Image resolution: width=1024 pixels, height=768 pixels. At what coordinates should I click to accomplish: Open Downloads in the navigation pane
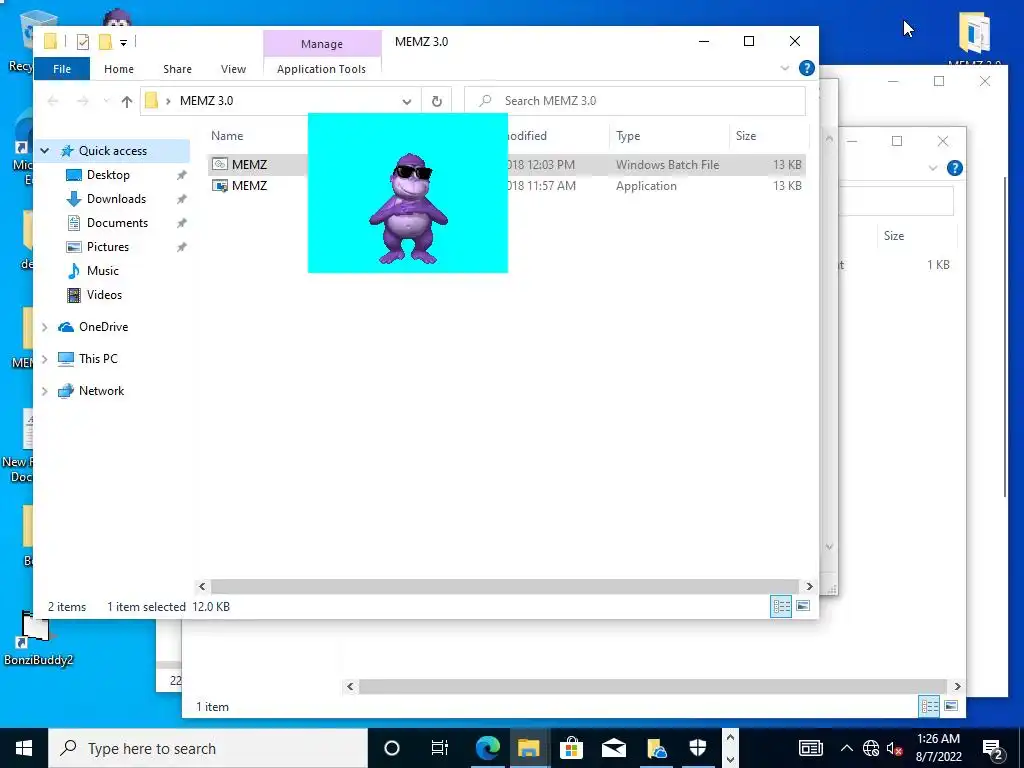pyautogui.click(x=116, y=199)
